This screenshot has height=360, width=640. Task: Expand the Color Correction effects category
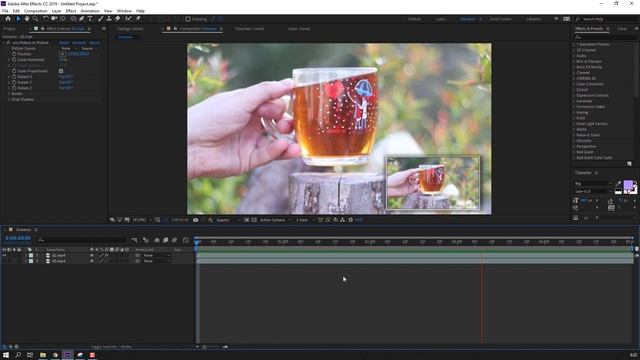pyautogui.click(x=574, y=84)
